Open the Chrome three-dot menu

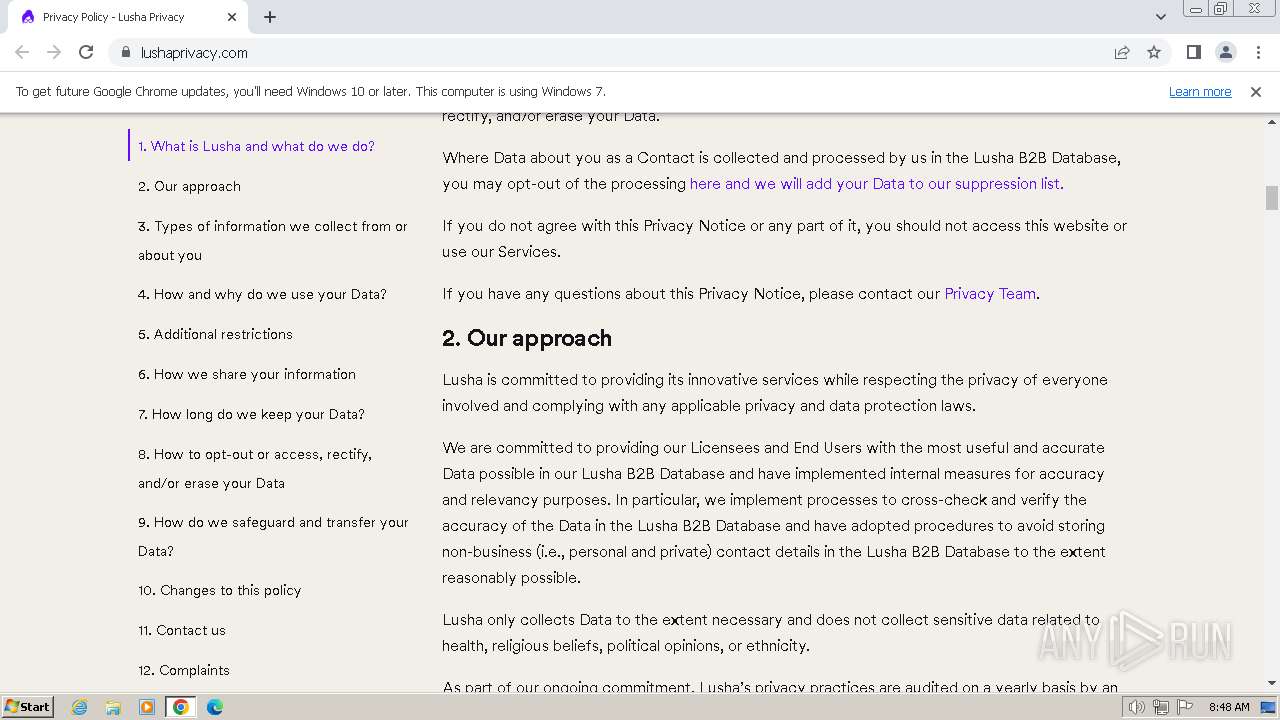tap(1258, 52)
